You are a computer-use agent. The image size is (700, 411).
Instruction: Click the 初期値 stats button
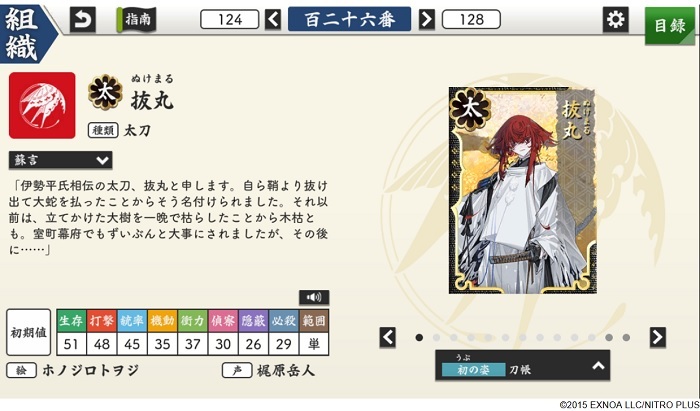click(x=29, y=332)
